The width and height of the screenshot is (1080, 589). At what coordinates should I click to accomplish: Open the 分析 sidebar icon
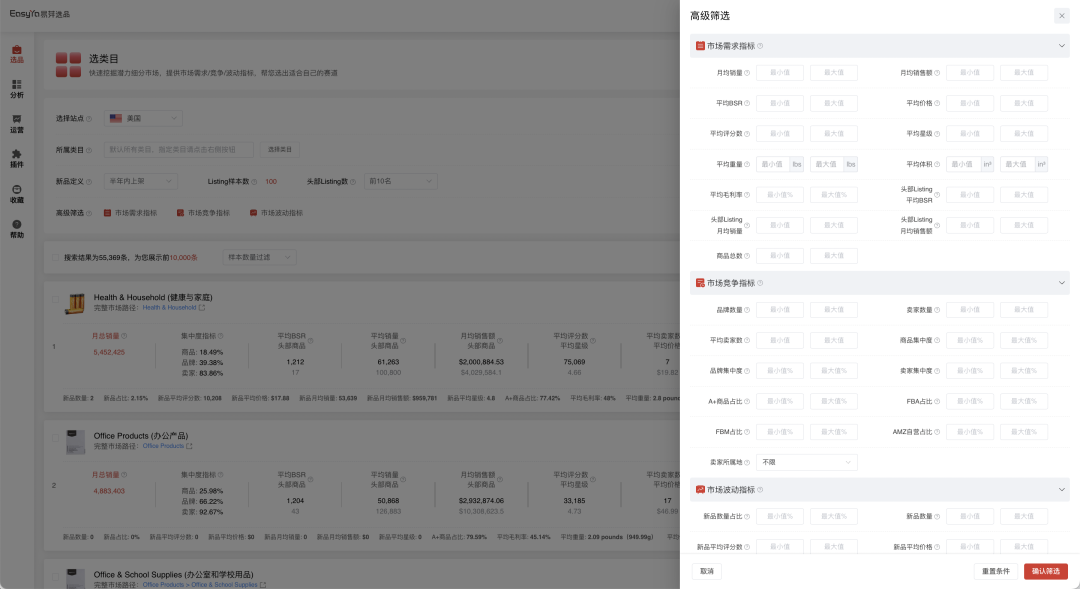[17, 89]
